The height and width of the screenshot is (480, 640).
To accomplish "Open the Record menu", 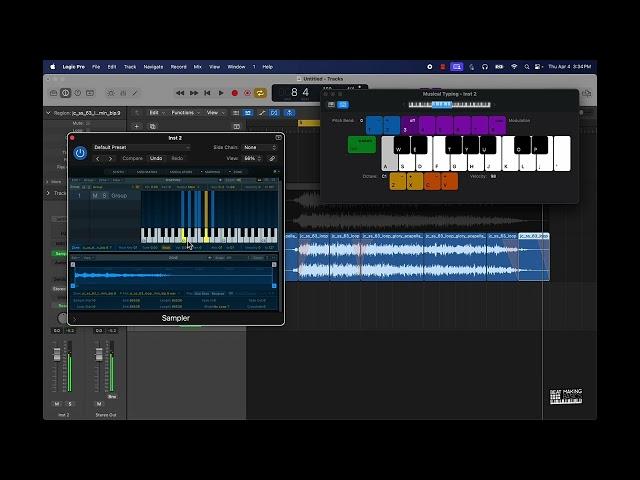I will 178,67.
